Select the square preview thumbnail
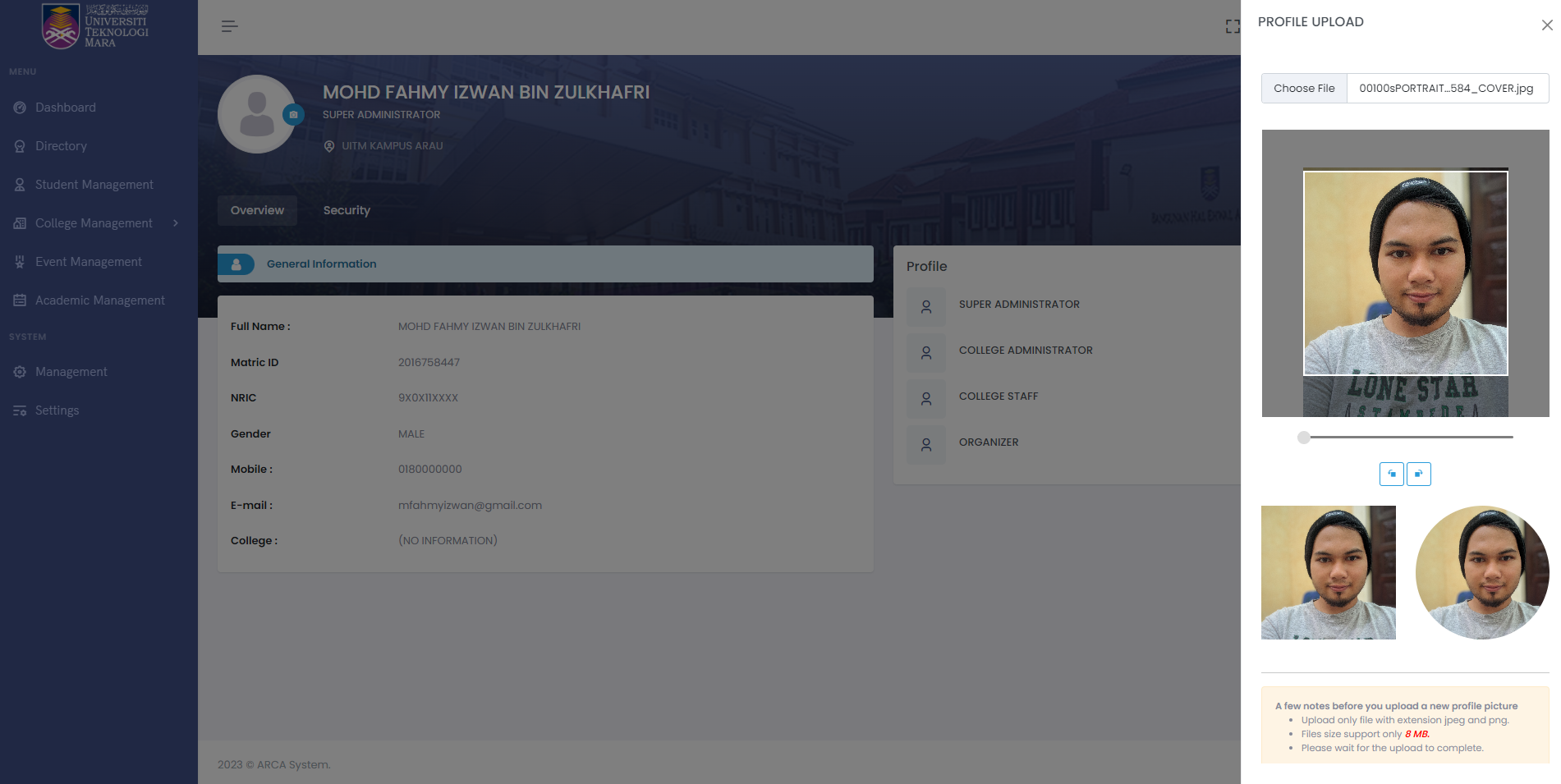Image resolution: width=1561 pixels, height=784 pixels. pos(1328,572)
